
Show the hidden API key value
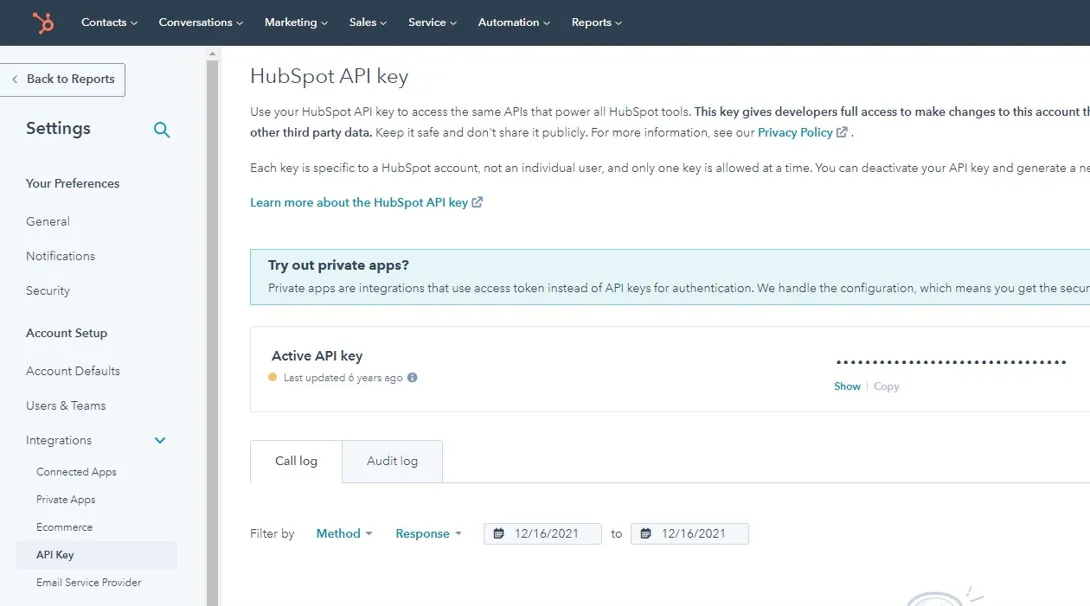(x=847, y=386)
